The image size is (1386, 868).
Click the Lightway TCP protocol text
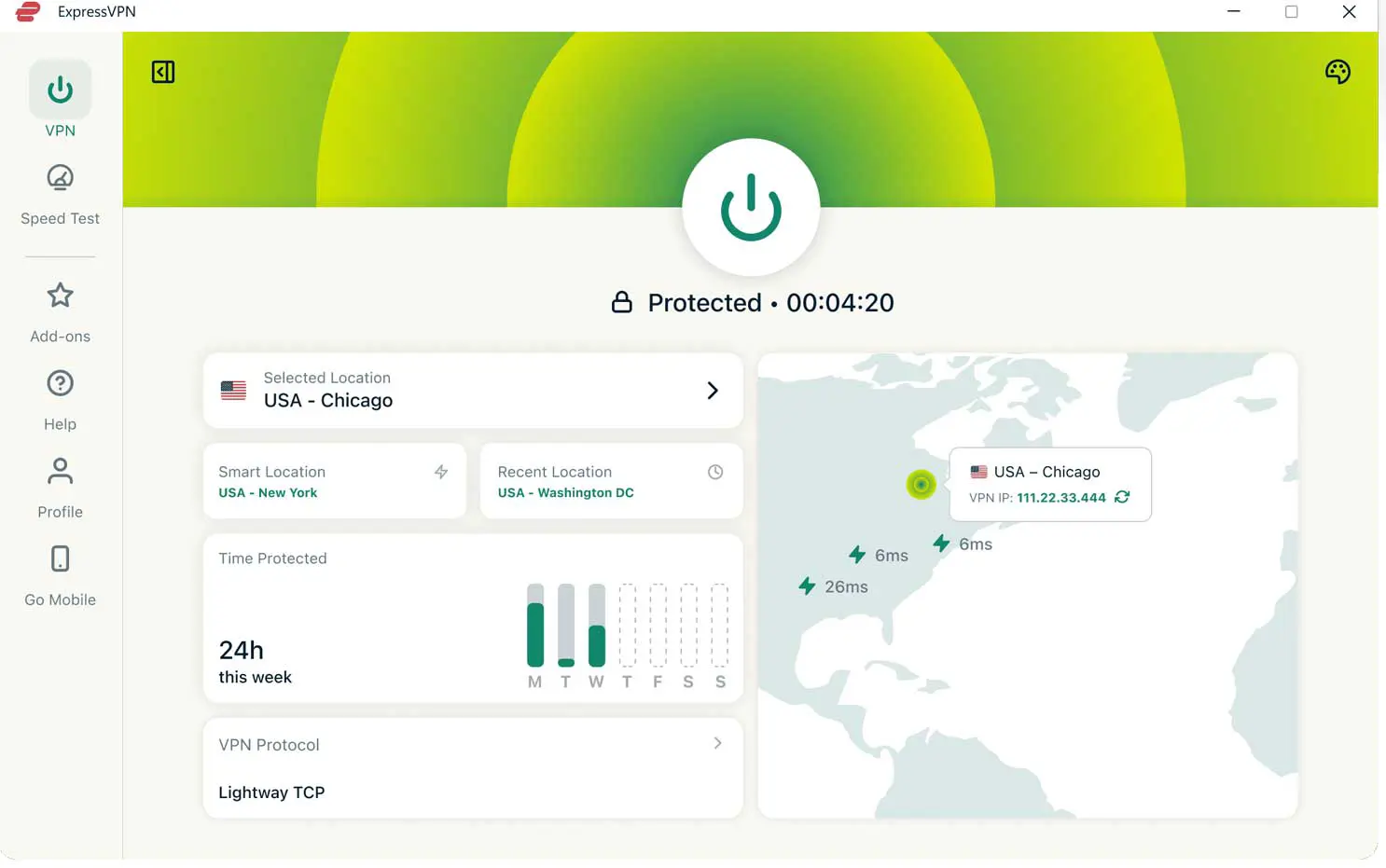(x=271, y=792)
